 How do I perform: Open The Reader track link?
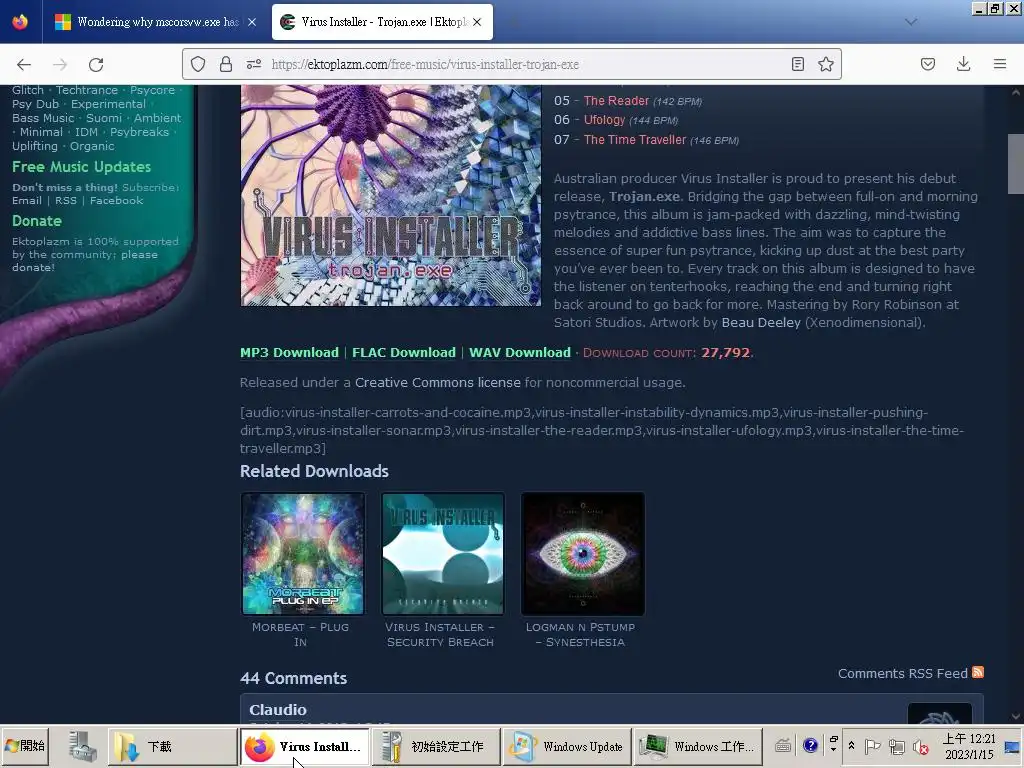[616, 101]
